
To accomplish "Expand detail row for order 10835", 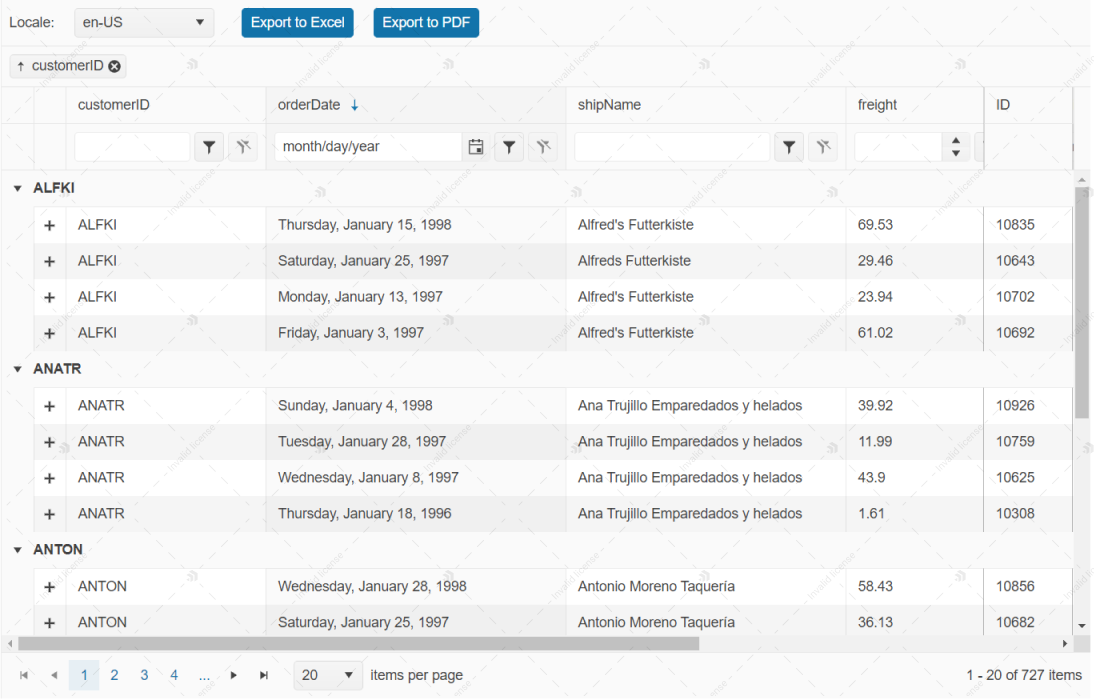I will pos(49,225).
